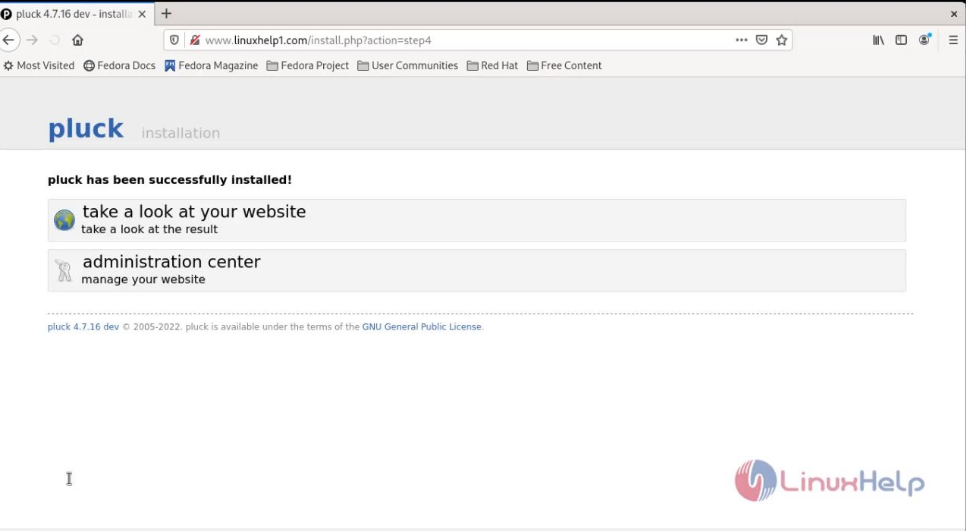This screenshot has width=966, height=531.
Task: Open Fedora Docs bookmark
Action: click(120, 65)
